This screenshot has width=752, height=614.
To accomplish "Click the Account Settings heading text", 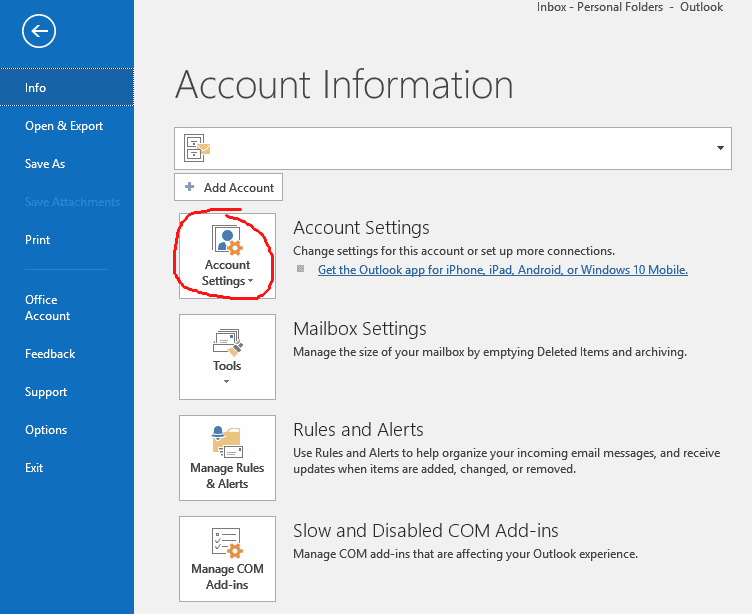I will tap(361, 227).
